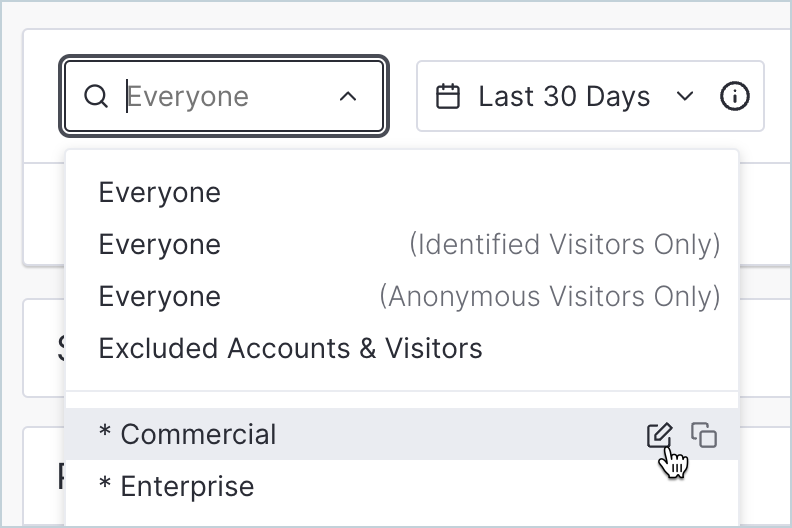Screen dimensions: 792x528
Task: Select Excluded Accounts & Visitors segment
Action: [x=402, y=348]
